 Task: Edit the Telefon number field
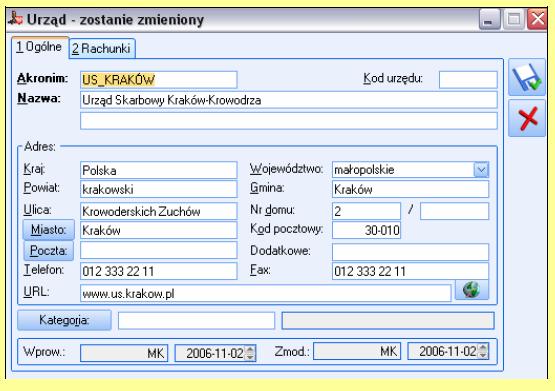click(x=159, y=271)
